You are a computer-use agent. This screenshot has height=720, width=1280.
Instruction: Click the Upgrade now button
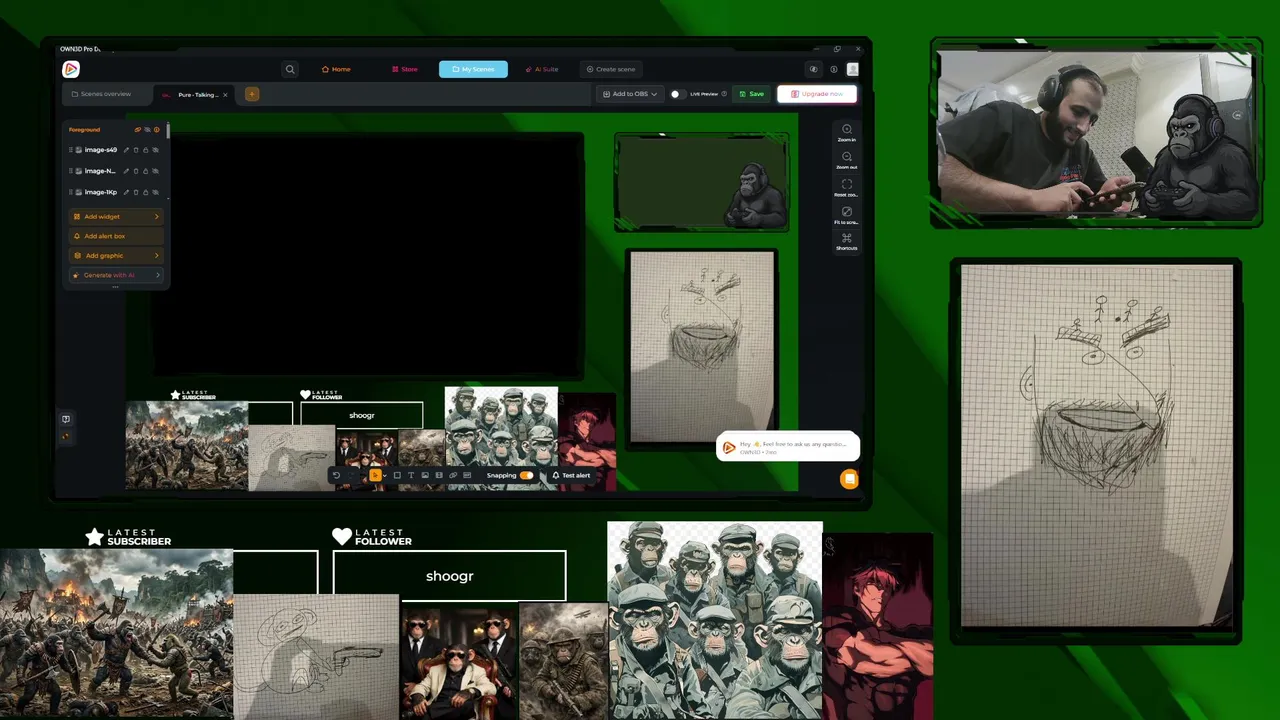point(817,94)
